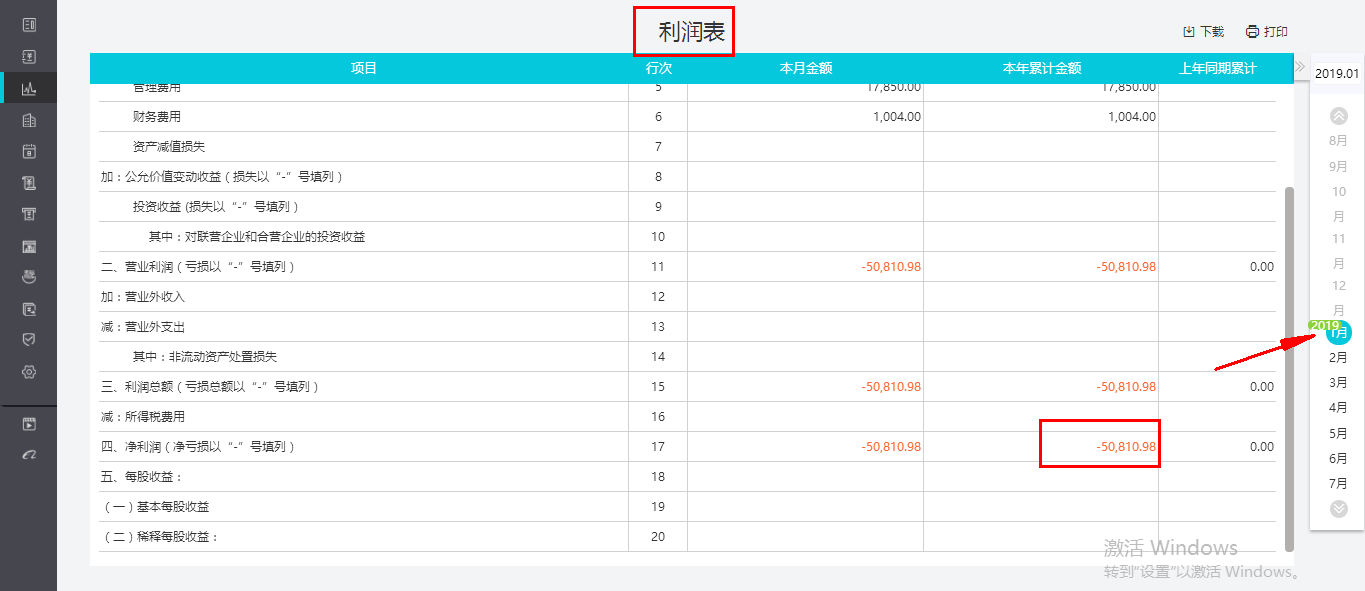Click the shield check sidebar icon

29,340
